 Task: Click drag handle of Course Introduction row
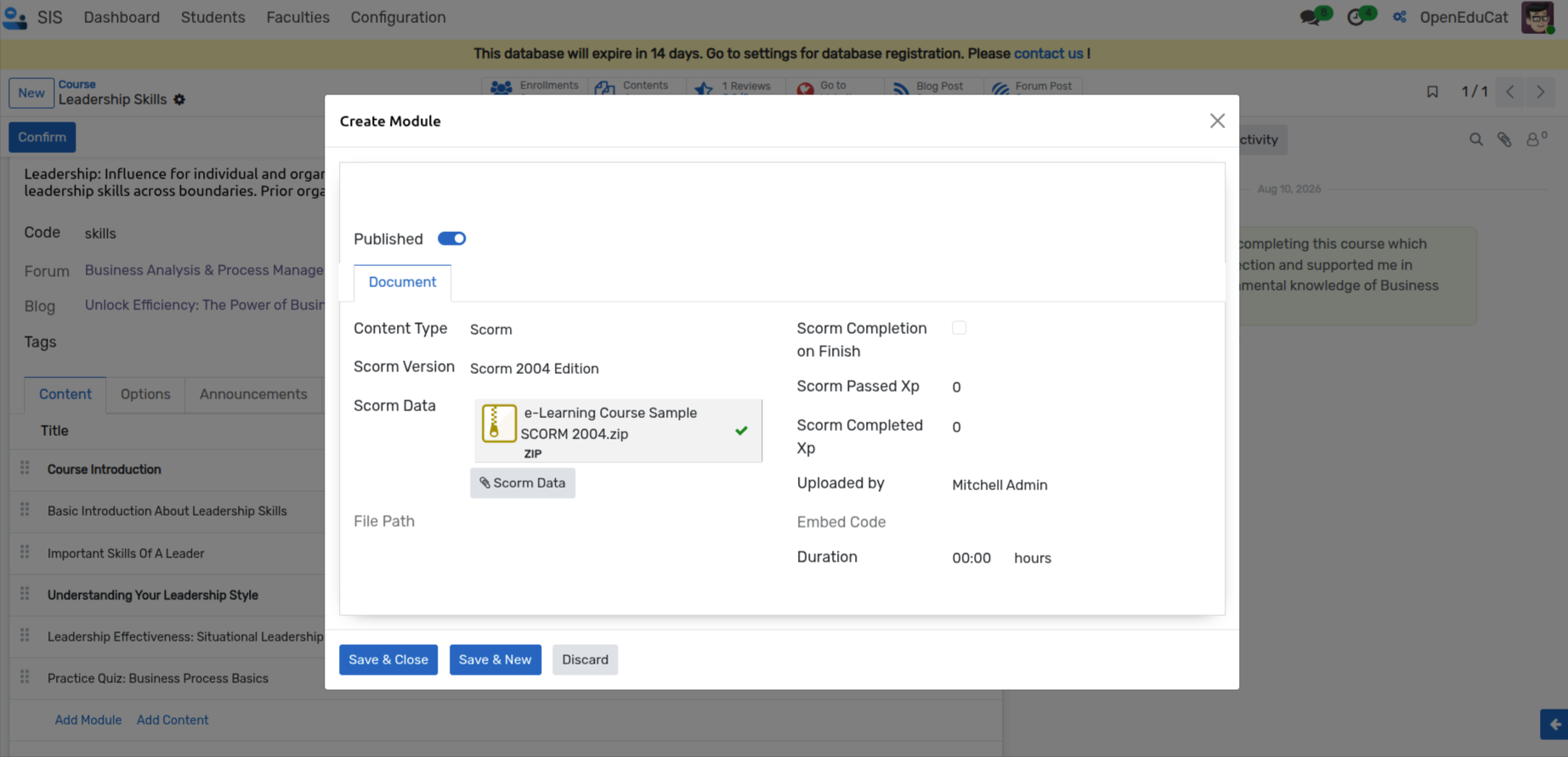[x=25, y=468]
